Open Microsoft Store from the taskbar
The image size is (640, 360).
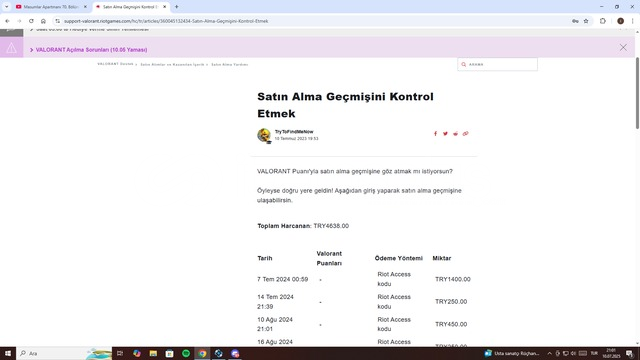coord(169,353)
